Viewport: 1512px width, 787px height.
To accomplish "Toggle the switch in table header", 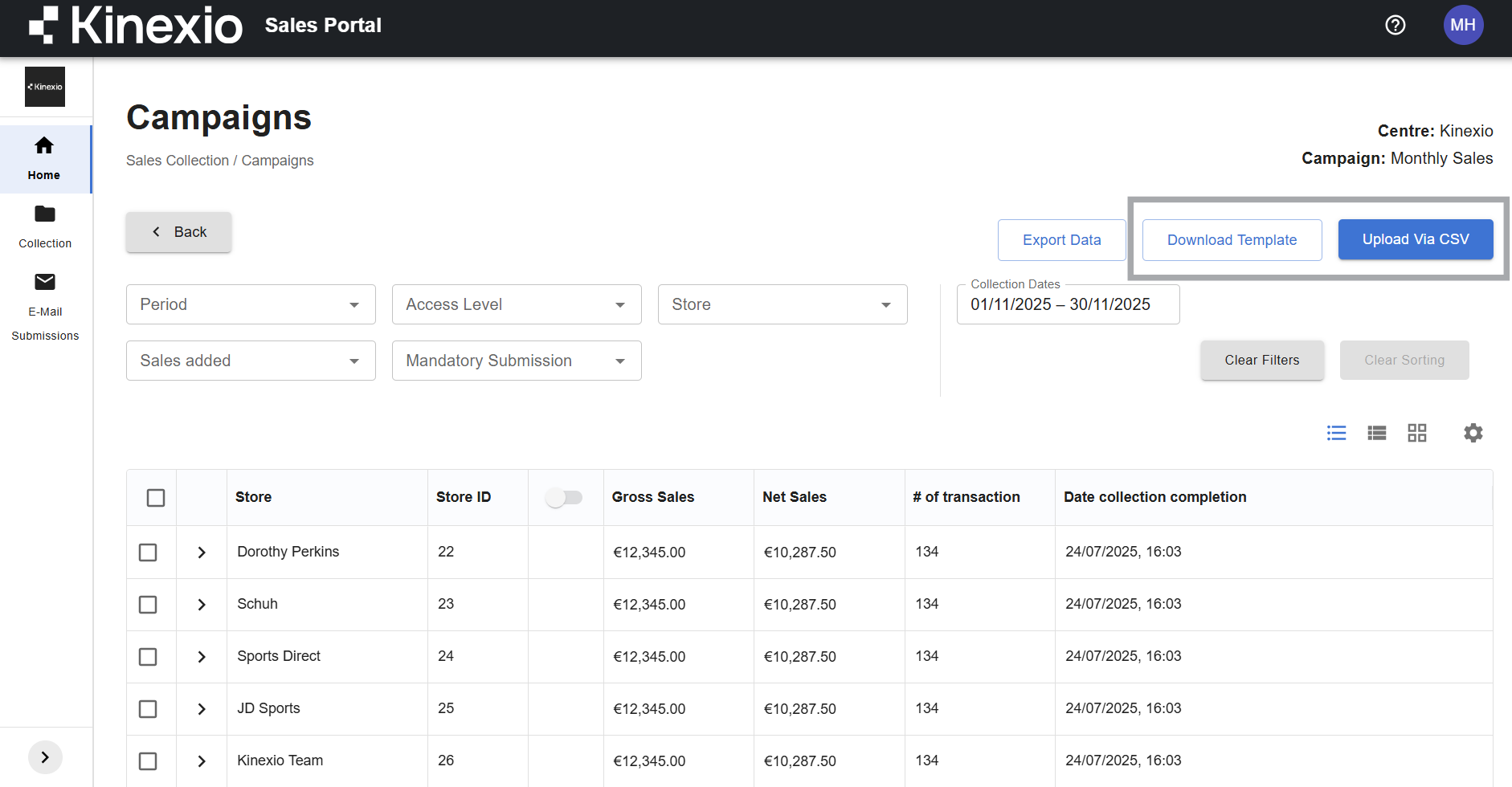I will click(x=564, y=498).
